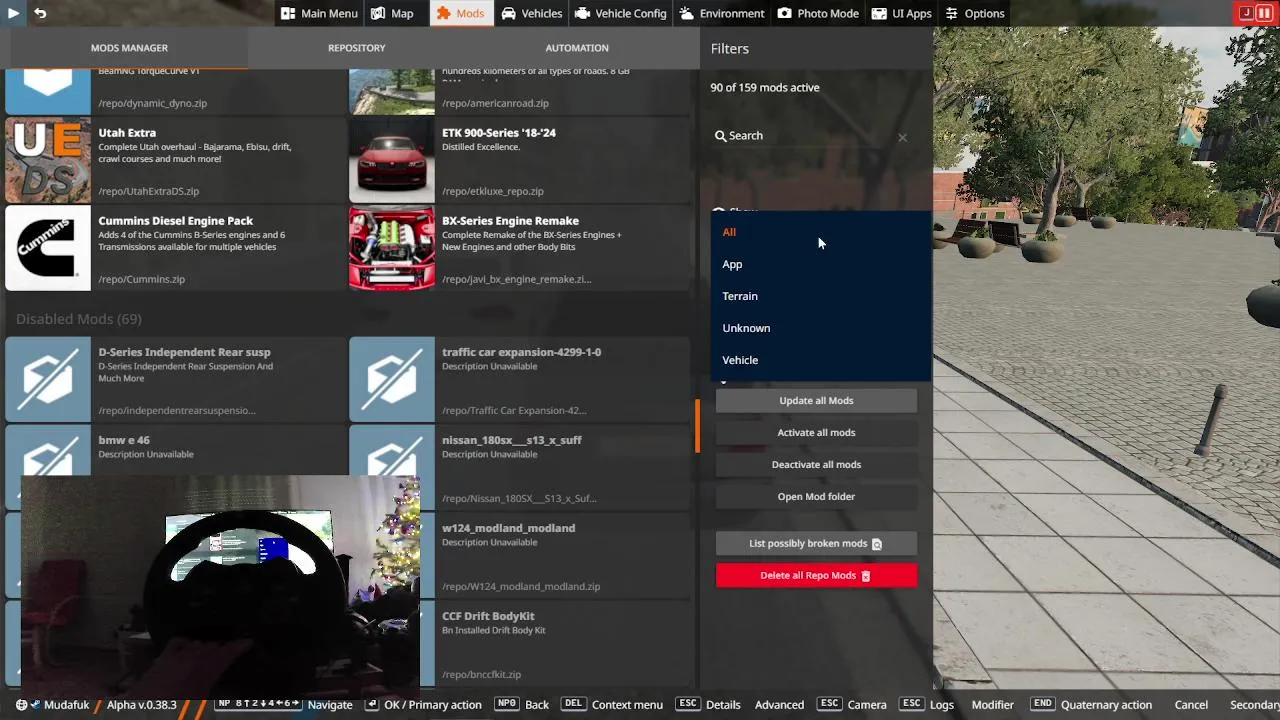The image size is (1280, 720).
Task: Select Vehicle in the filter dropdown
Action: pos(821,360)
